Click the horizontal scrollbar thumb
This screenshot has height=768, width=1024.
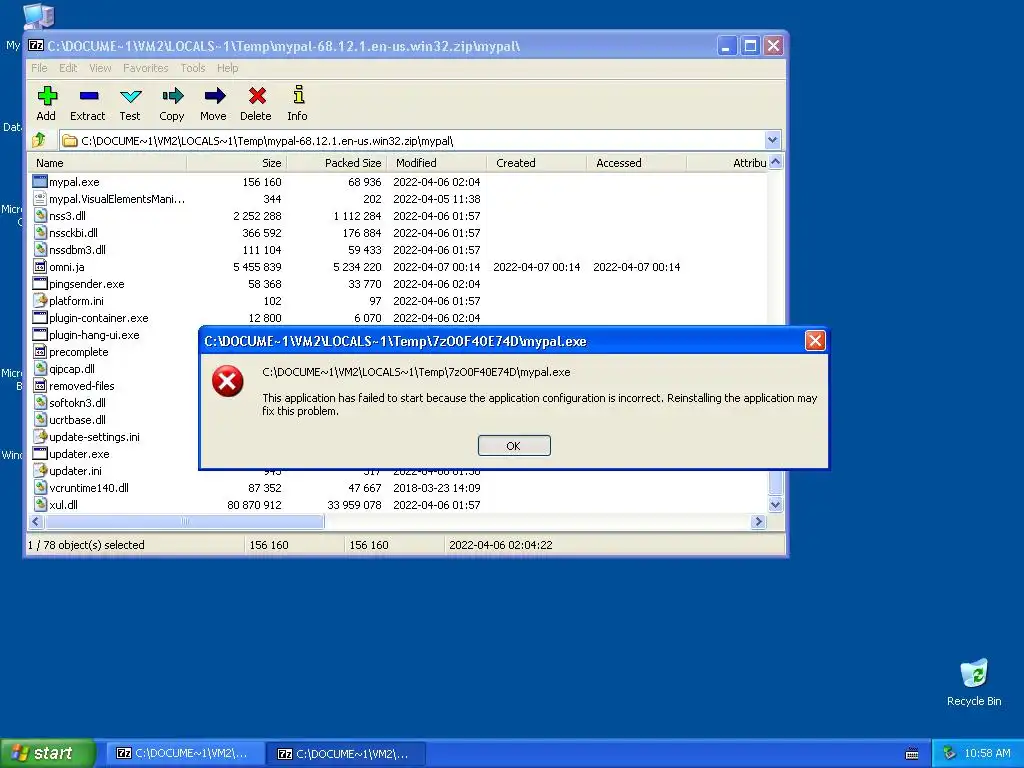(x=184, y=521)
